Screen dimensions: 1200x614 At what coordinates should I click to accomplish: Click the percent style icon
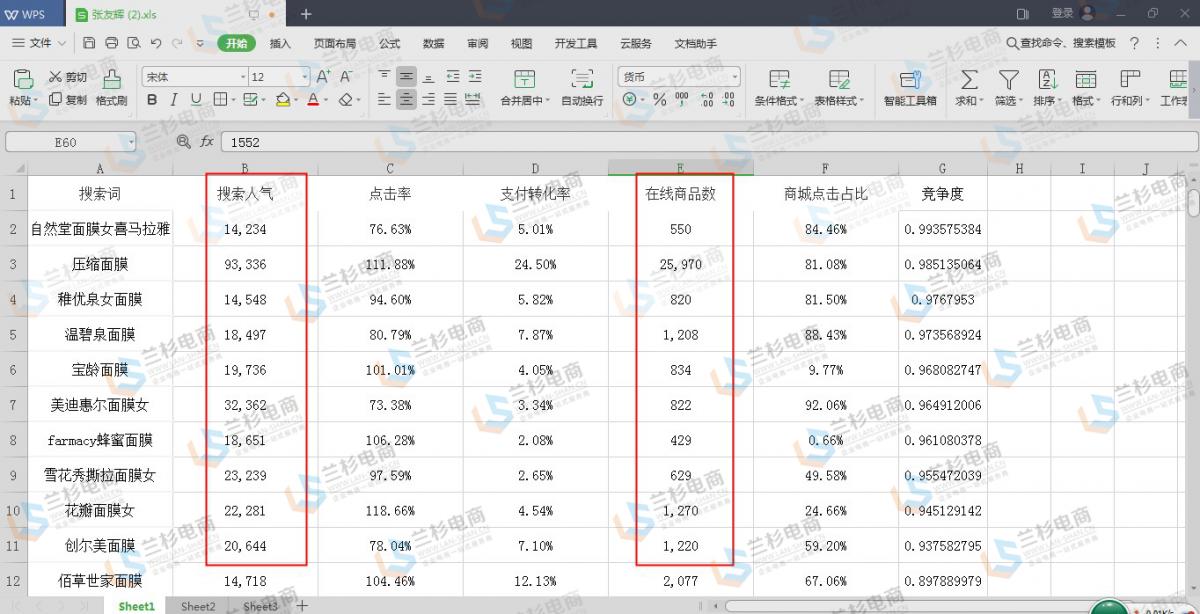(659, 100)
